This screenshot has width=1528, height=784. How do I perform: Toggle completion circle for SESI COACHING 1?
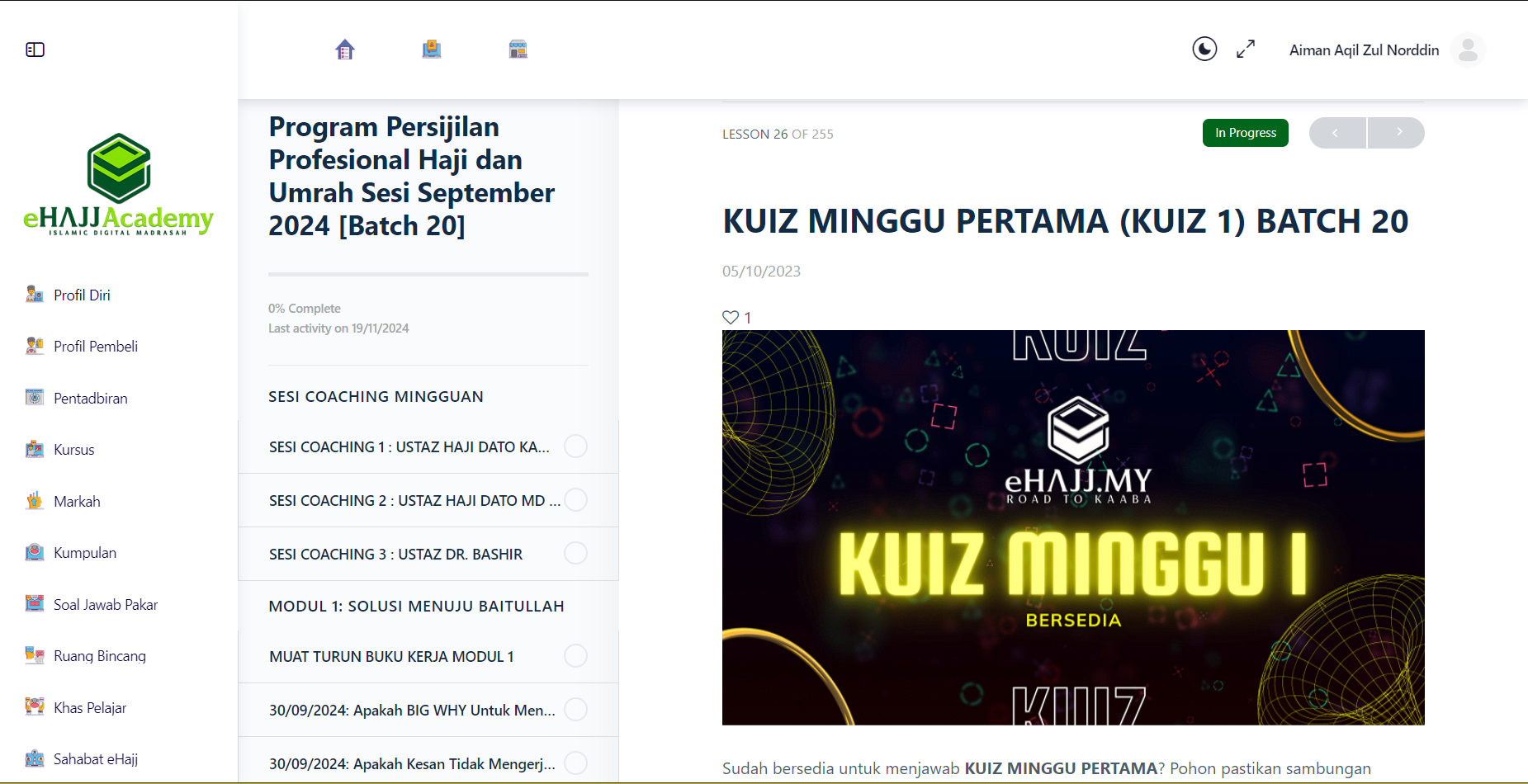(x=575, y=446)
